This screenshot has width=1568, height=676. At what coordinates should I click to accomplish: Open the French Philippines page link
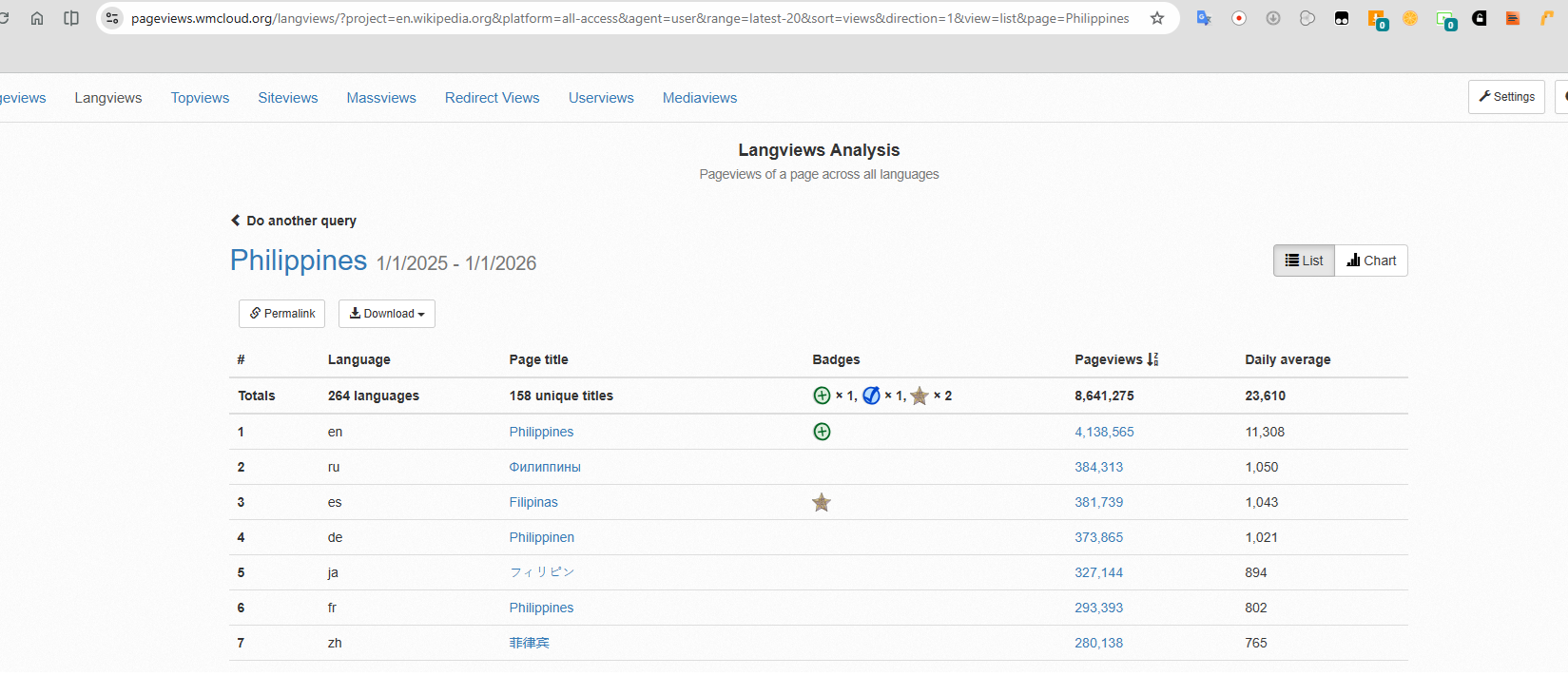pos(541,608)
